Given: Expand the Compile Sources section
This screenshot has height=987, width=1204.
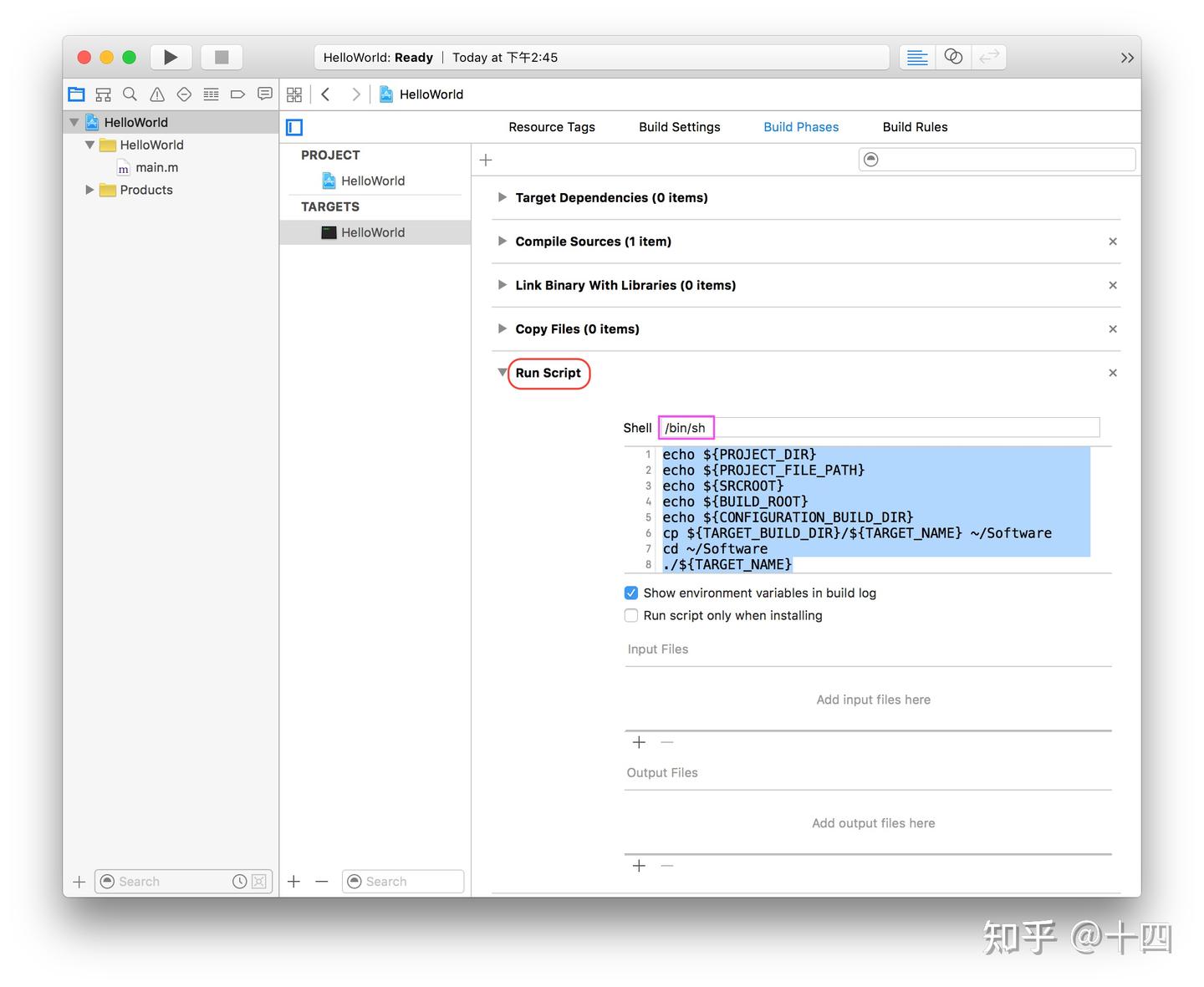Looking at the screenshot, I should click(x=502, y=241).
